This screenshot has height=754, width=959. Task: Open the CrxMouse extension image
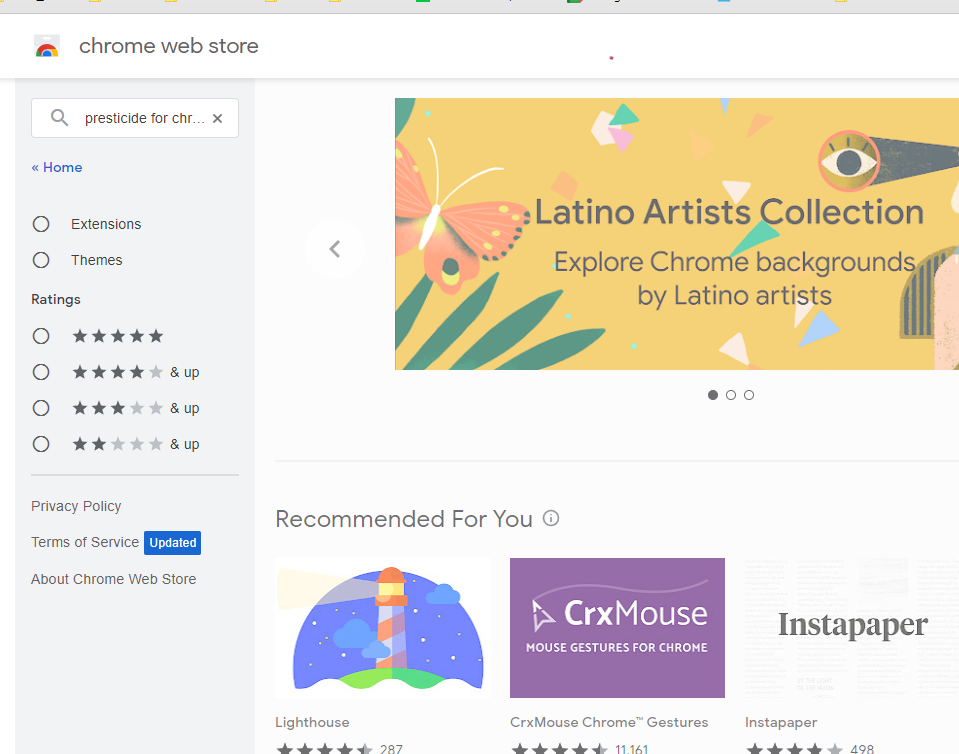pos(617,628)
